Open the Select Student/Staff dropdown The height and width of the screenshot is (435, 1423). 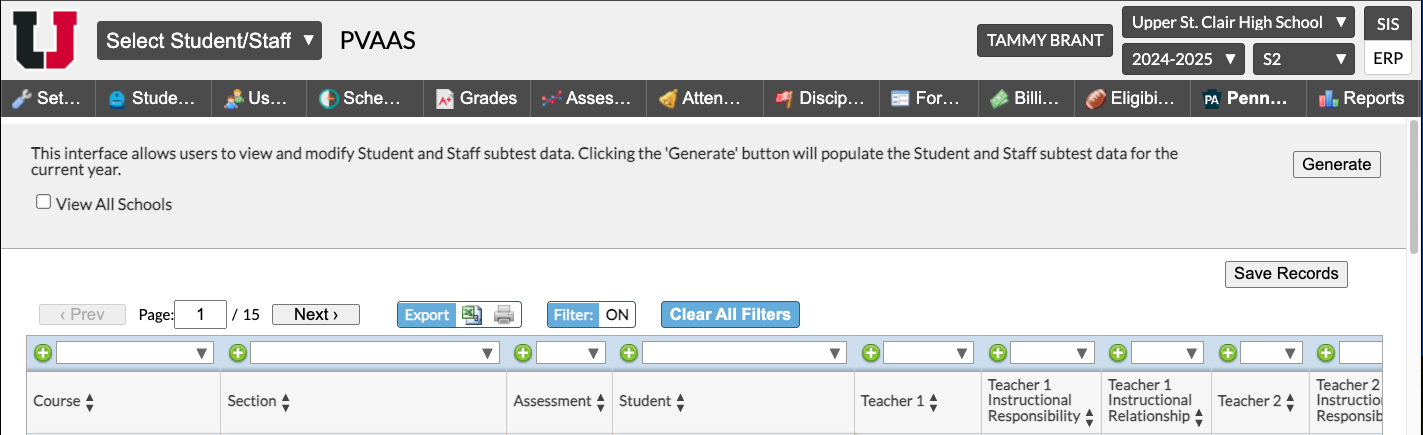click(x=209, y=41)
